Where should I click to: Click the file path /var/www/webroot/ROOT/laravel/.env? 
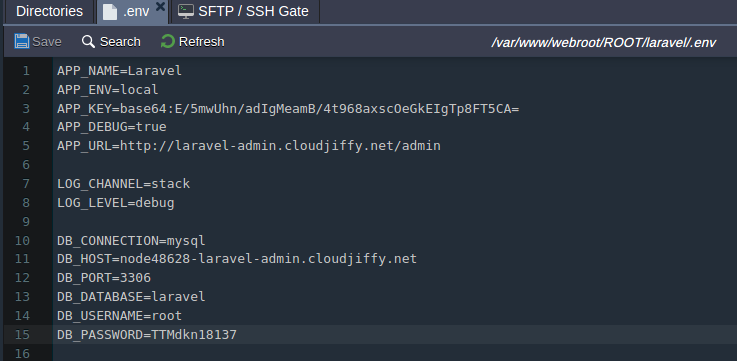[604, 43]
